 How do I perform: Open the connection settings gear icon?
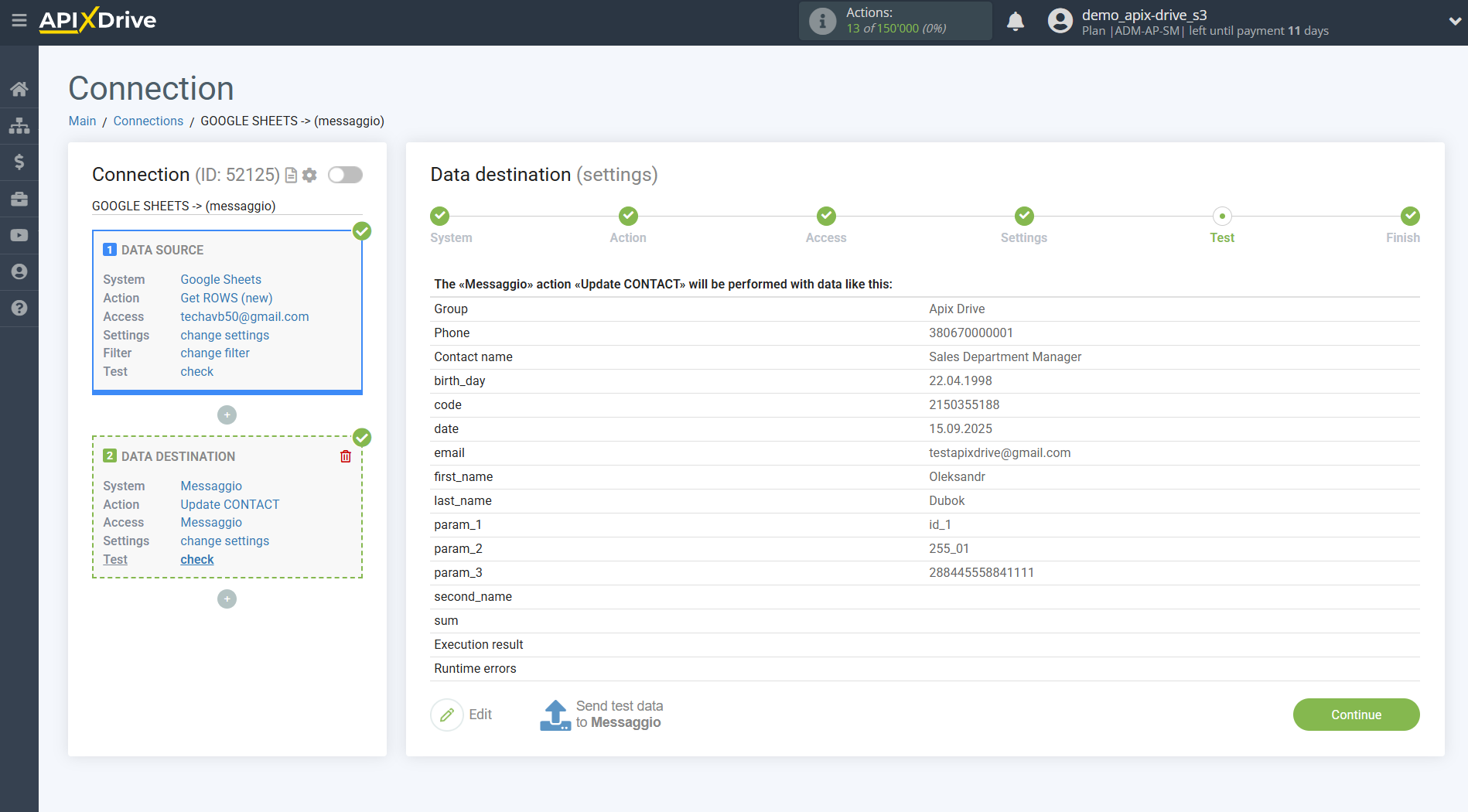tap(309, 176)
